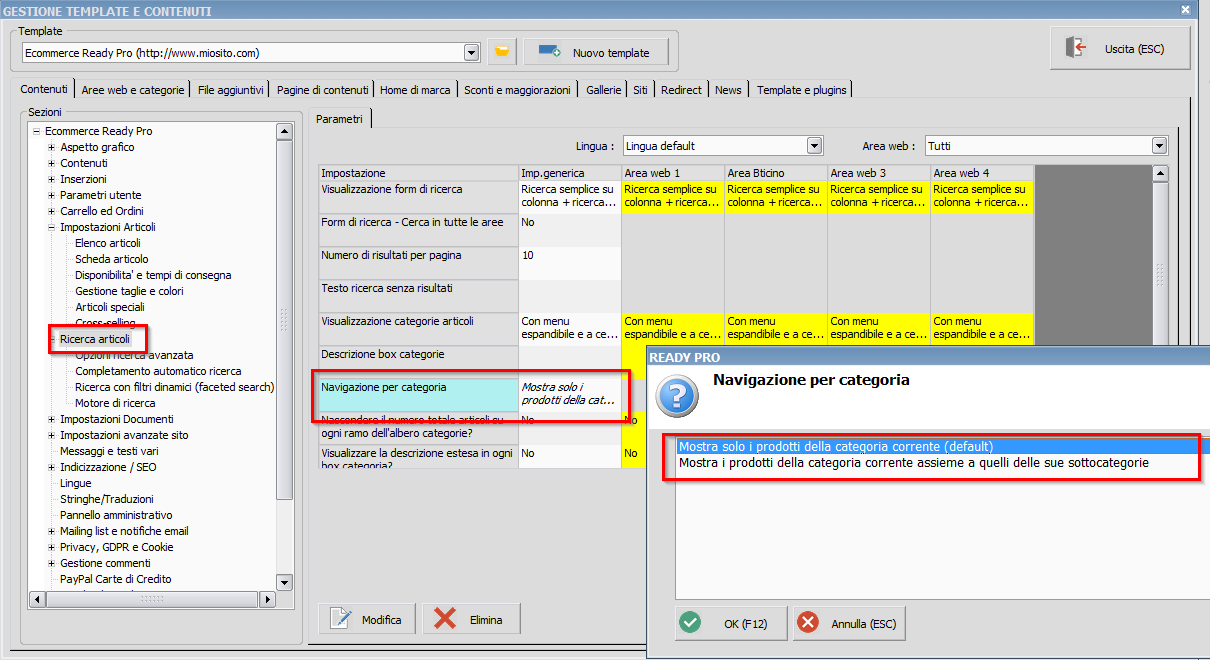Image resolution: width=1210 pixels, height=660 pixels.
Task: Expand the Mailing list e notifiche email node
Action: 52,531
